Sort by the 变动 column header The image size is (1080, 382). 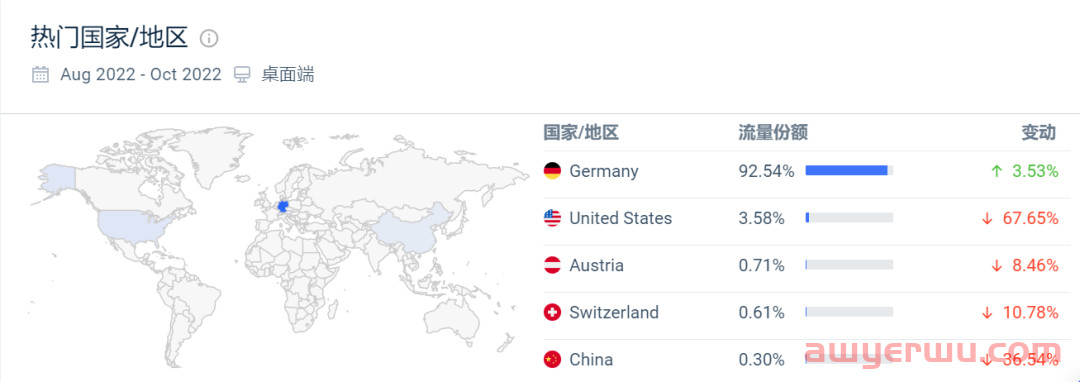[1039, 133]
